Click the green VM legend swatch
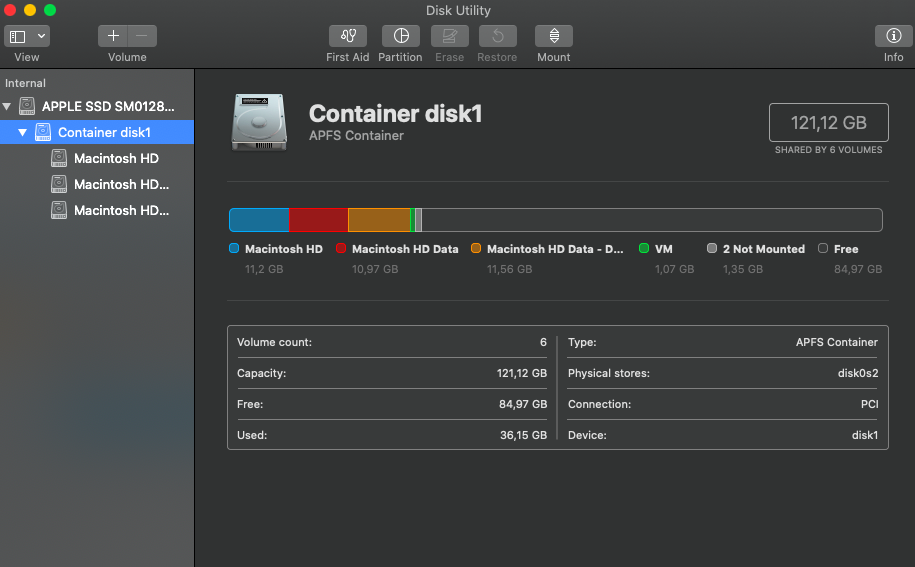The image size is (915, 567). click(644, 248)
